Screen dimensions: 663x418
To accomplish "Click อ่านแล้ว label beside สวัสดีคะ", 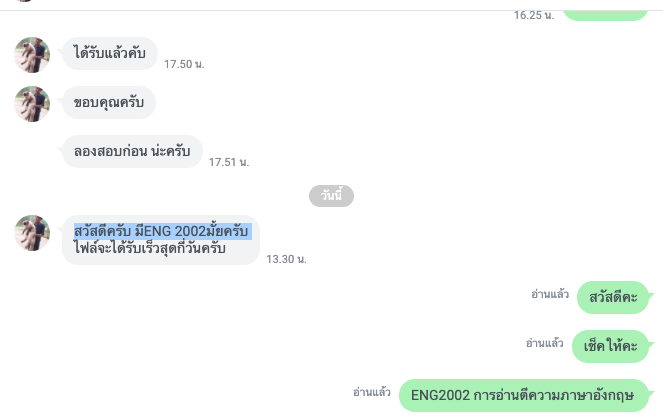I will (x=550, y=294).
